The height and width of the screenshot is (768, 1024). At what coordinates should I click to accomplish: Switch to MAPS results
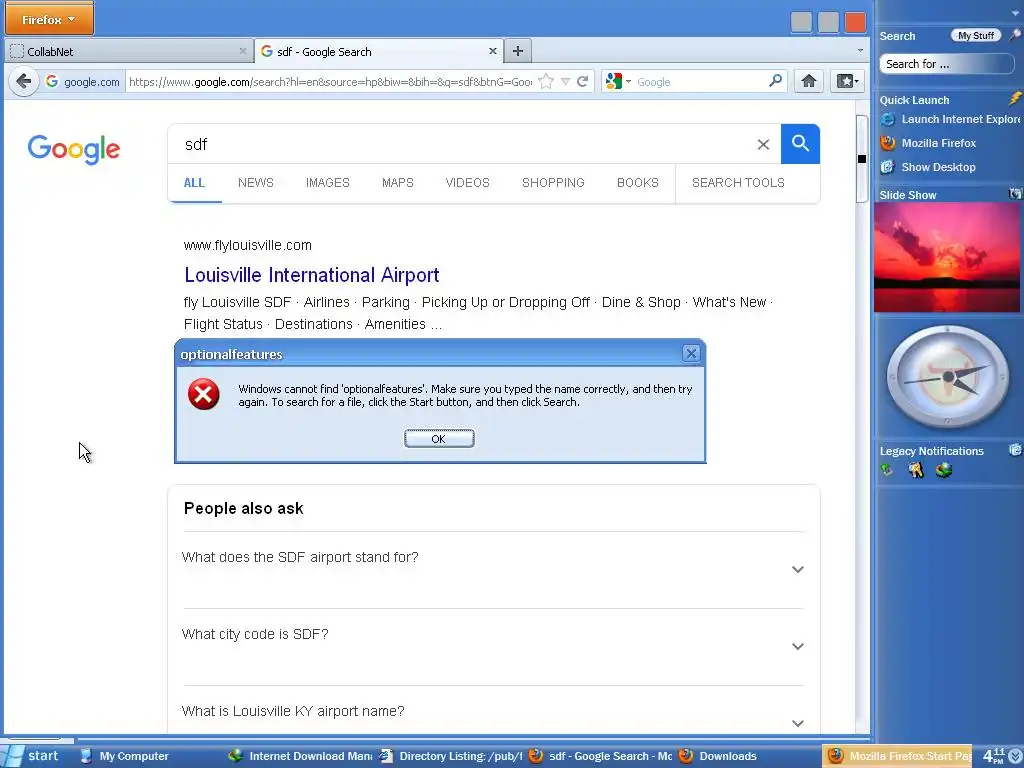pyautogui.click(x=398, y=183)
